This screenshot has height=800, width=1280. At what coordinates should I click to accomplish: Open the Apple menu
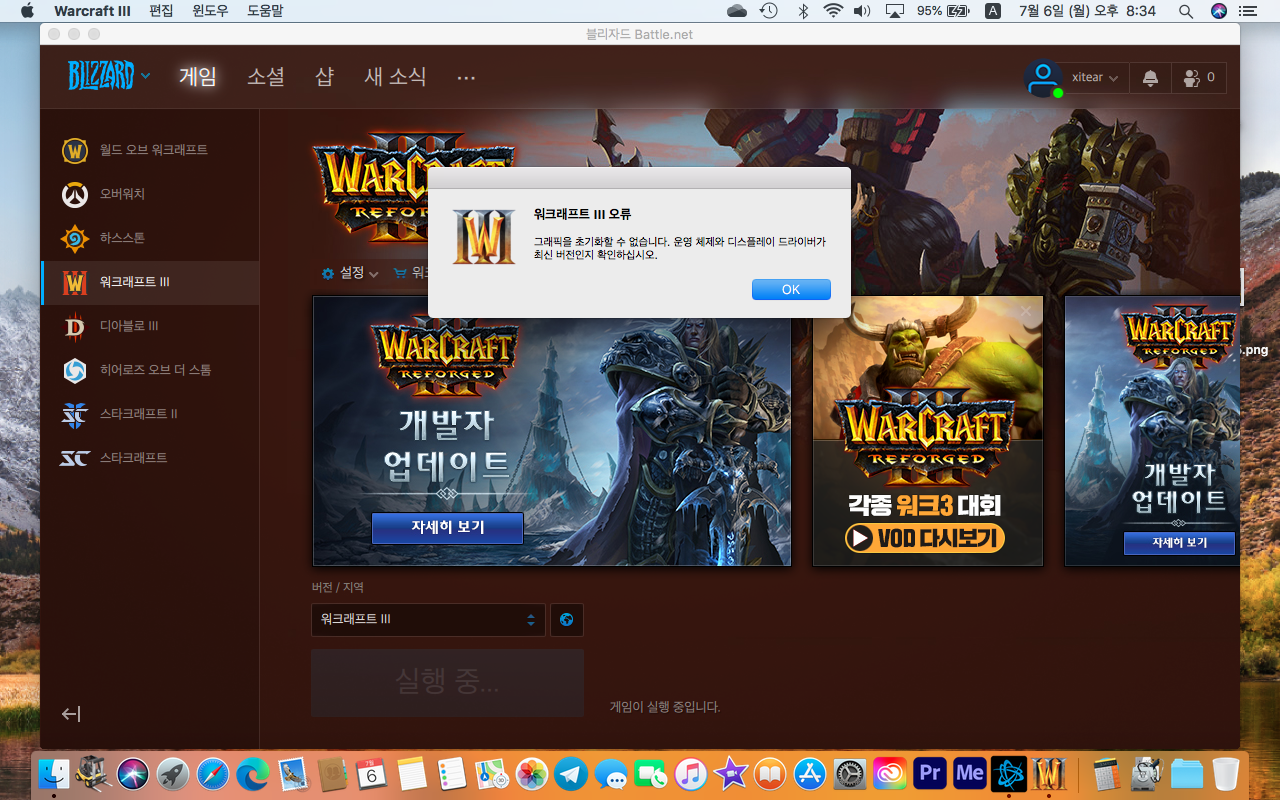pyautogui.click(x=27, y=11)
